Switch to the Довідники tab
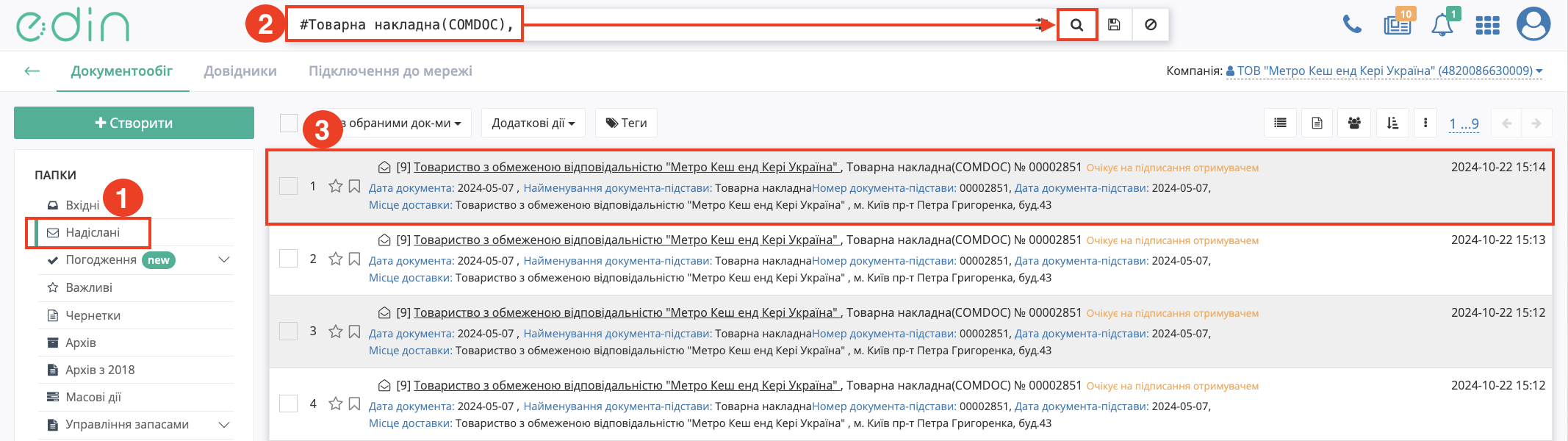This screenshot has width=1568, height=441. tap(240, 71)
